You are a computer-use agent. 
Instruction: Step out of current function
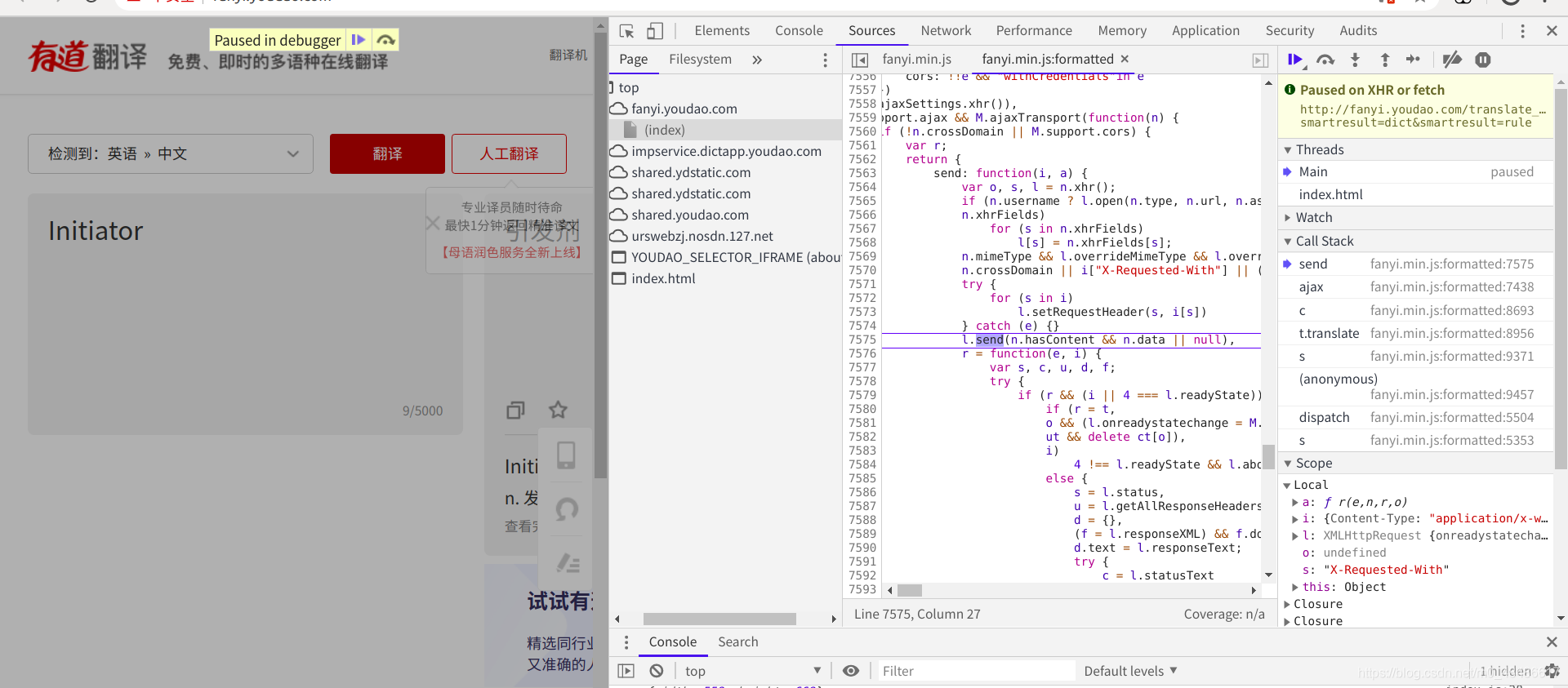tap(1384, 60)
